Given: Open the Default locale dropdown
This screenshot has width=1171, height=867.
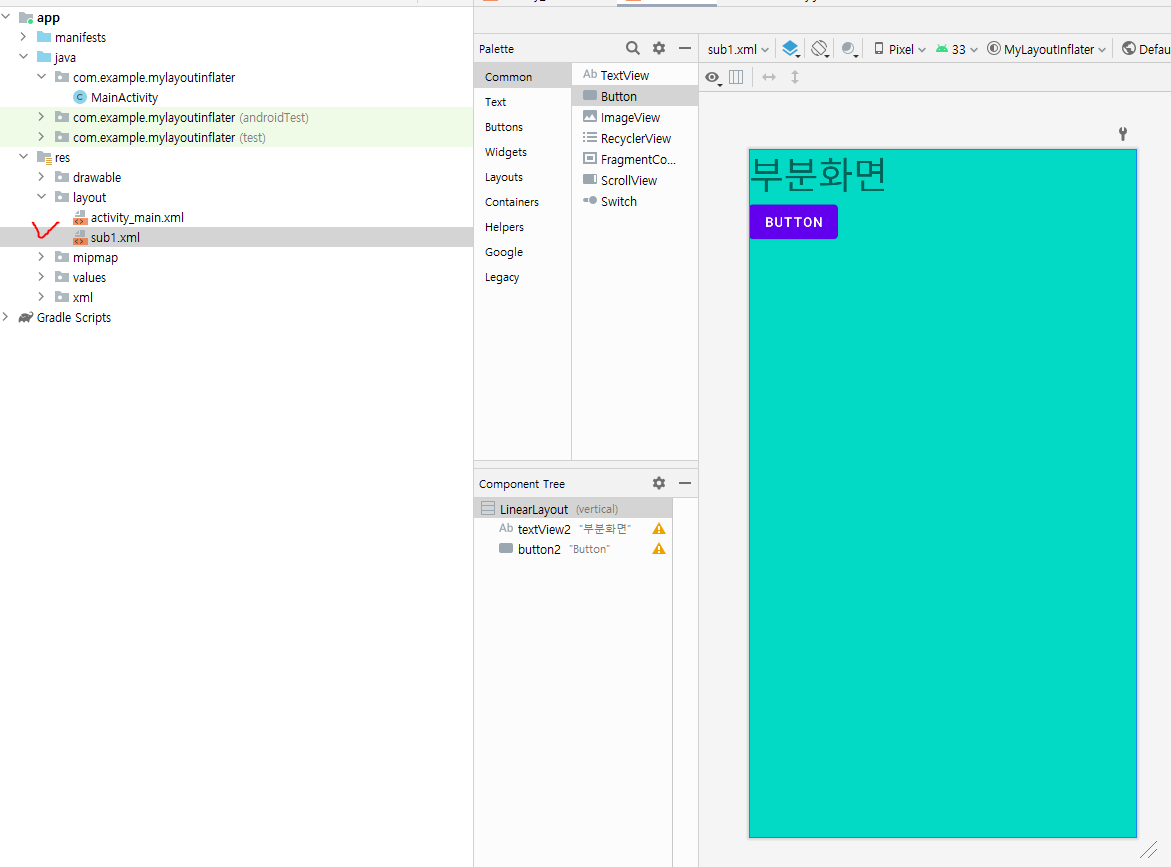Looking at the screenshot, I should pos(1146,49).
